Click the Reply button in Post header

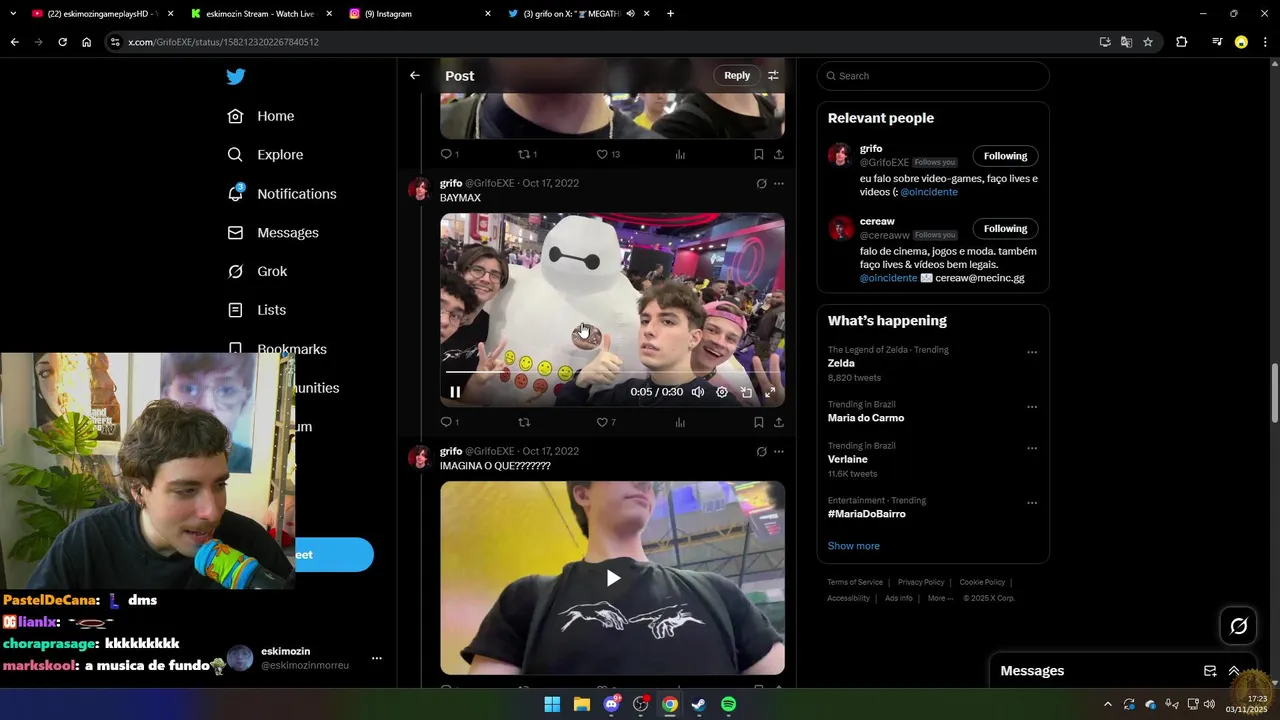737,76
